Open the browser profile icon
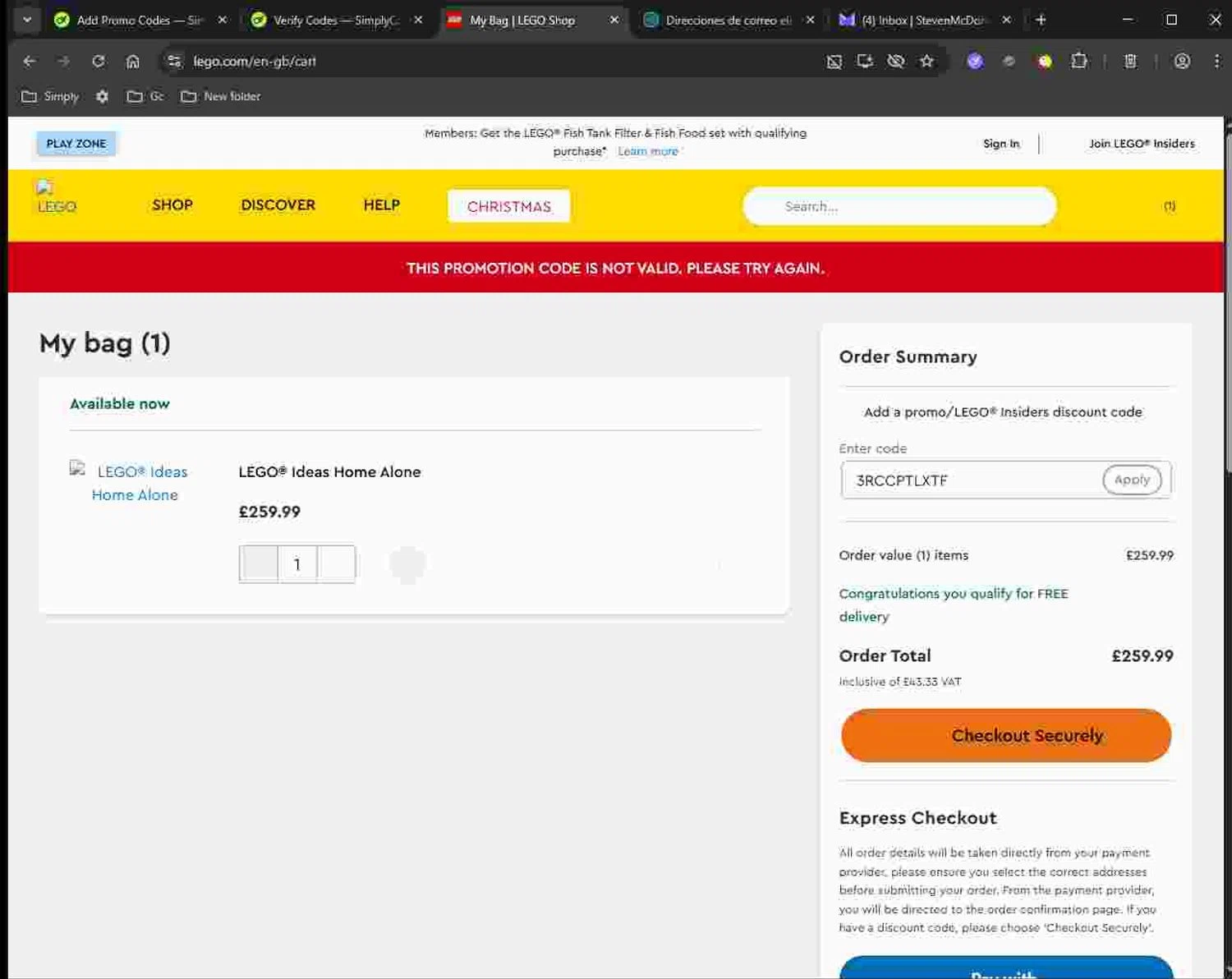This screenshot has width=1232, height=979. click(1182, 61)
